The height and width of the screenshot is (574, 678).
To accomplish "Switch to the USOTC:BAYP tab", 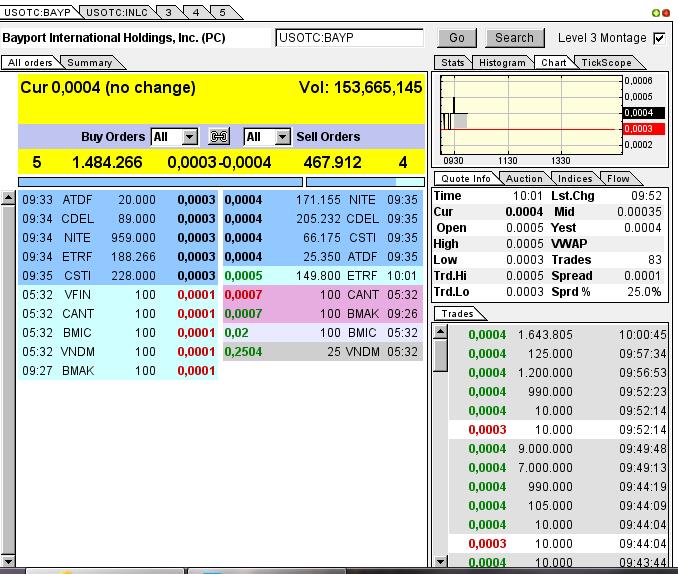I will click(37, 13).
